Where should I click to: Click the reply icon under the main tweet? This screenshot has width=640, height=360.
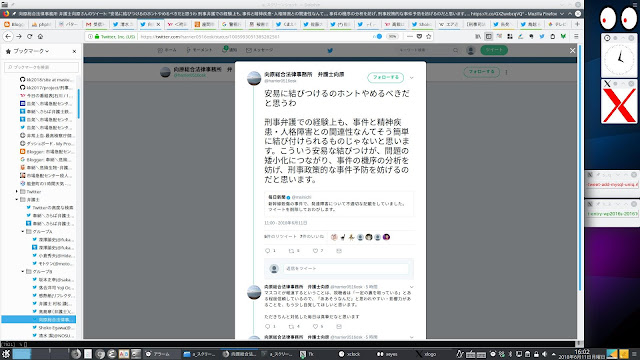tap(268, 251)
